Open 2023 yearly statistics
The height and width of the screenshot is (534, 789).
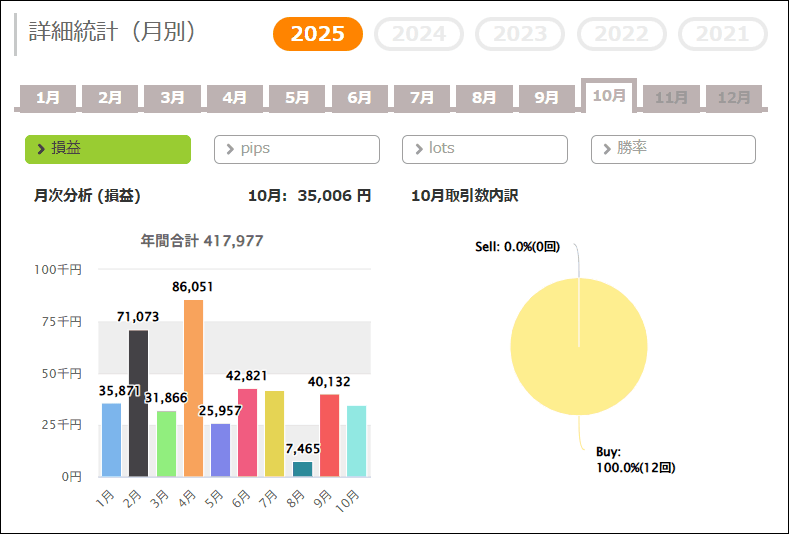520,34
